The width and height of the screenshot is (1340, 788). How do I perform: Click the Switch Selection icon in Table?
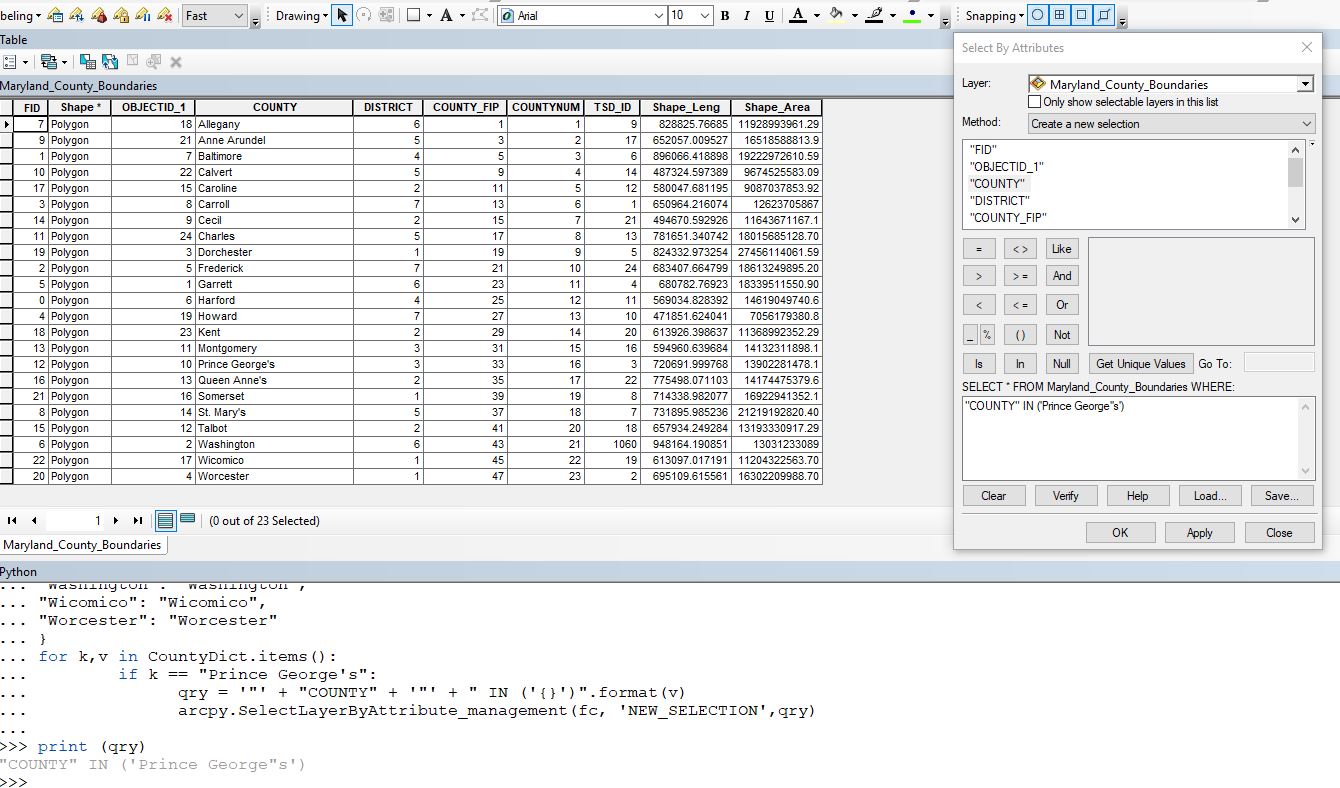[109, 62]
